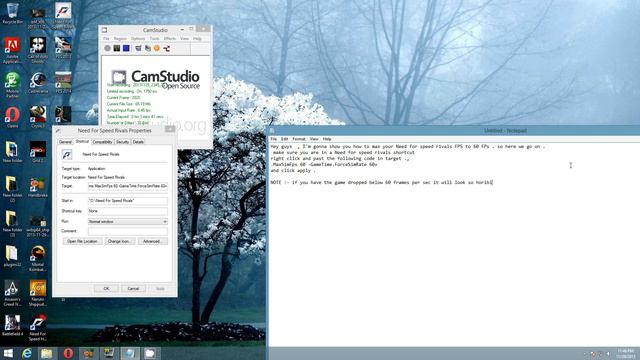Click the Advanced button in Properties
The image size is (640, 360).
coord(152,241)
